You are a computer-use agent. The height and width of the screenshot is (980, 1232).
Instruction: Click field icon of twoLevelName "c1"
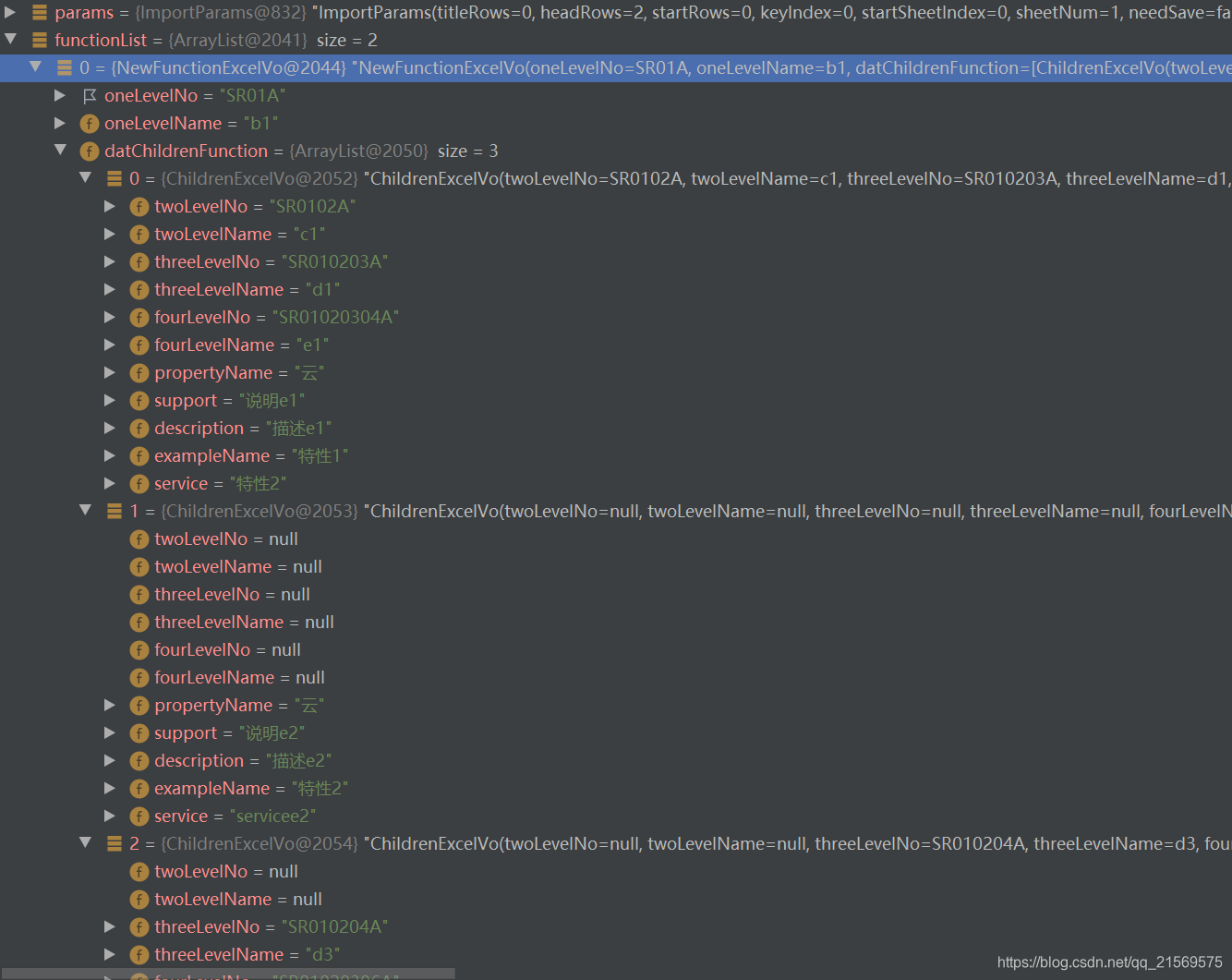139,235
